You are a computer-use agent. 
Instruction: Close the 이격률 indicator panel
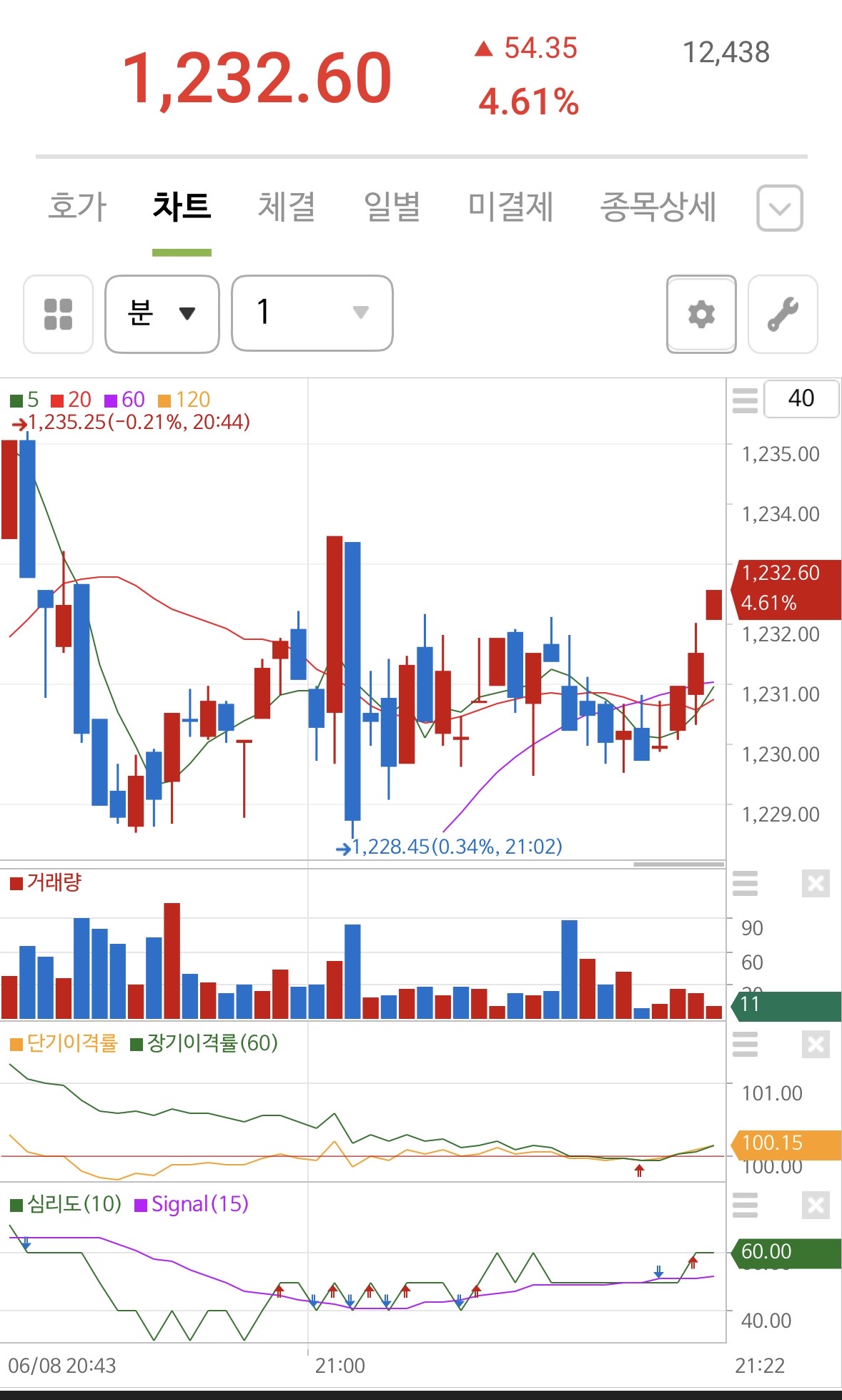pos(816,1045)
